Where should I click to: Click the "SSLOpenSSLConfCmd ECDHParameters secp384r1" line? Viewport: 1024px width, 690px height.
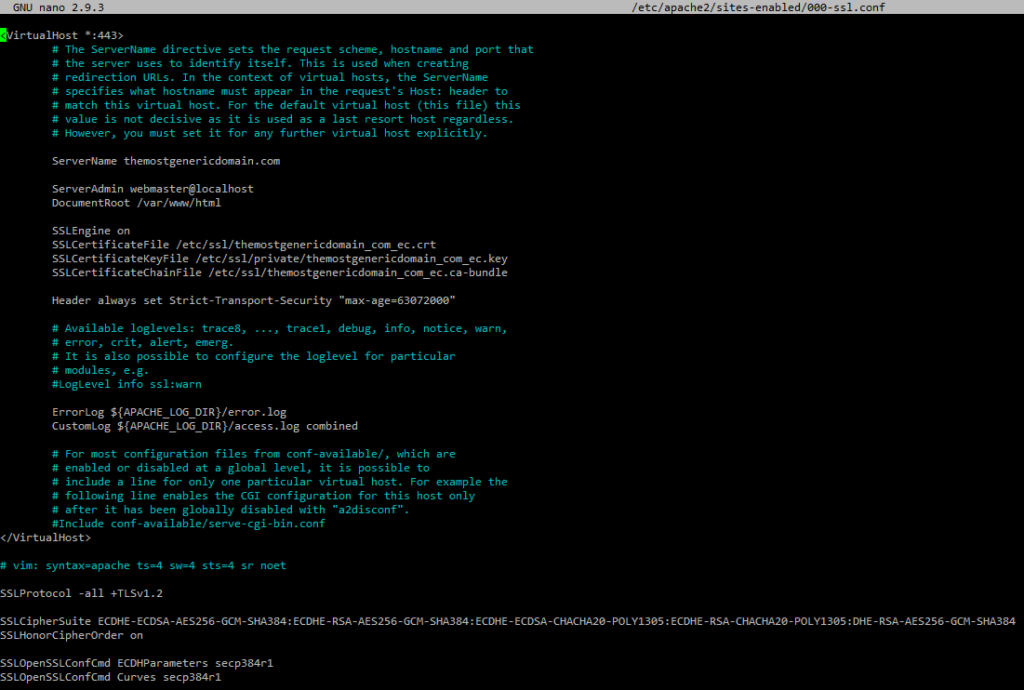136,664
